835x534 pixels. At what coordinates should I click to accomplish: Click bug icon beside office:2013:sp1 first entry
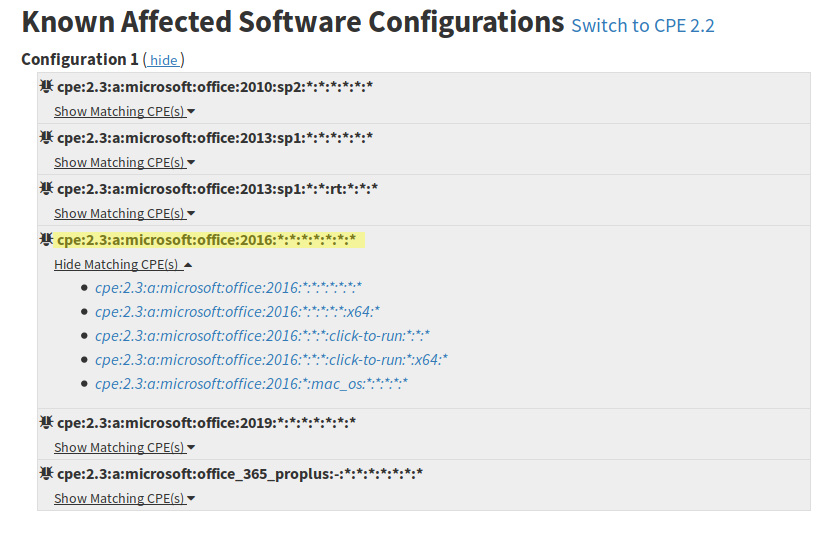46,137
